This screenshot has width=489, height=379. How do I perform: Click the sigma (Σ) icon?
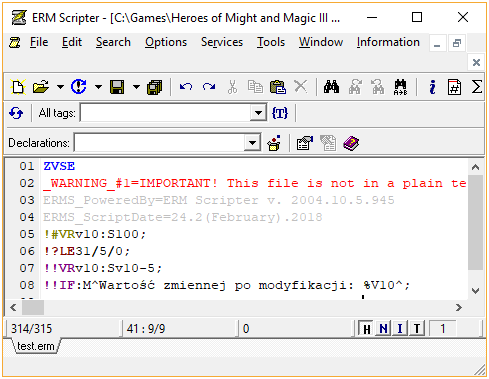[x=477, y=87]
